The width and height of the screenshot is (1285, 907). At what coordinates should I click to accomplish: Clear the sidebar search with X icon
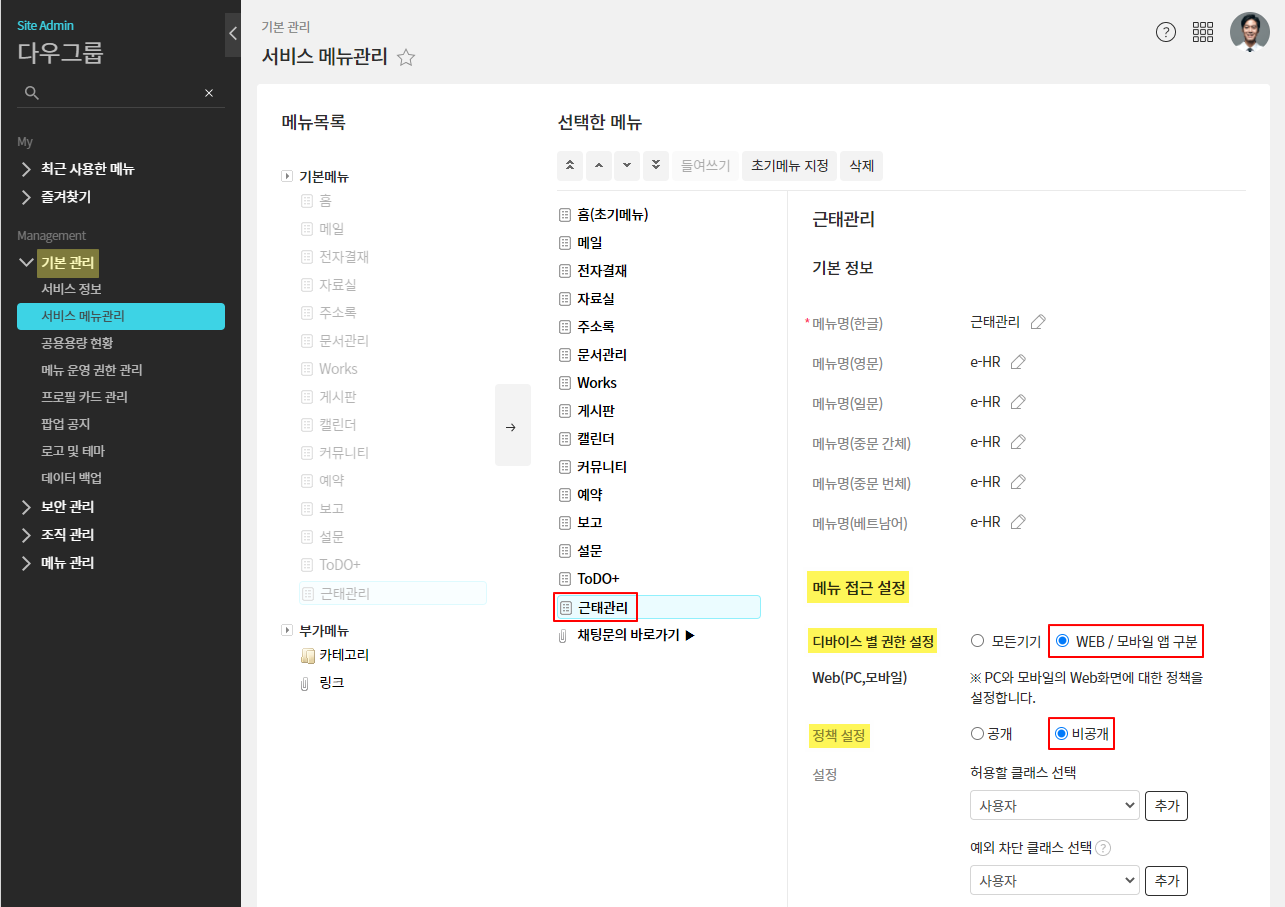point(209,93)
